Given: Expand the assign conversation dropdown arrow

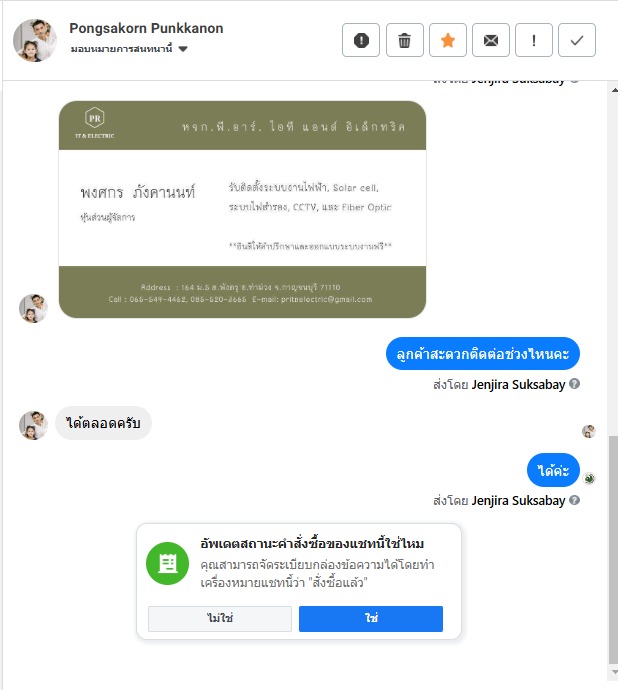Looking at the screenshot, I should (183, 49).
